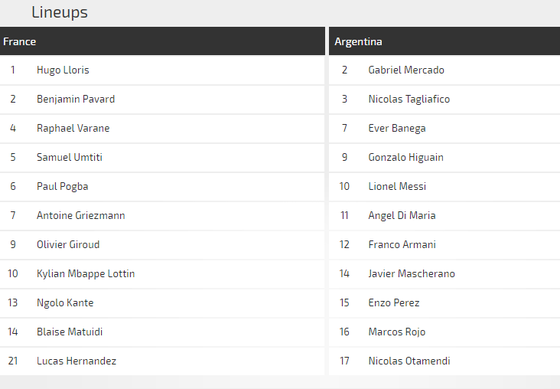Click Samuel Umtiti in the list
Viewport: 560px width, 389px height.
(69, 158)
